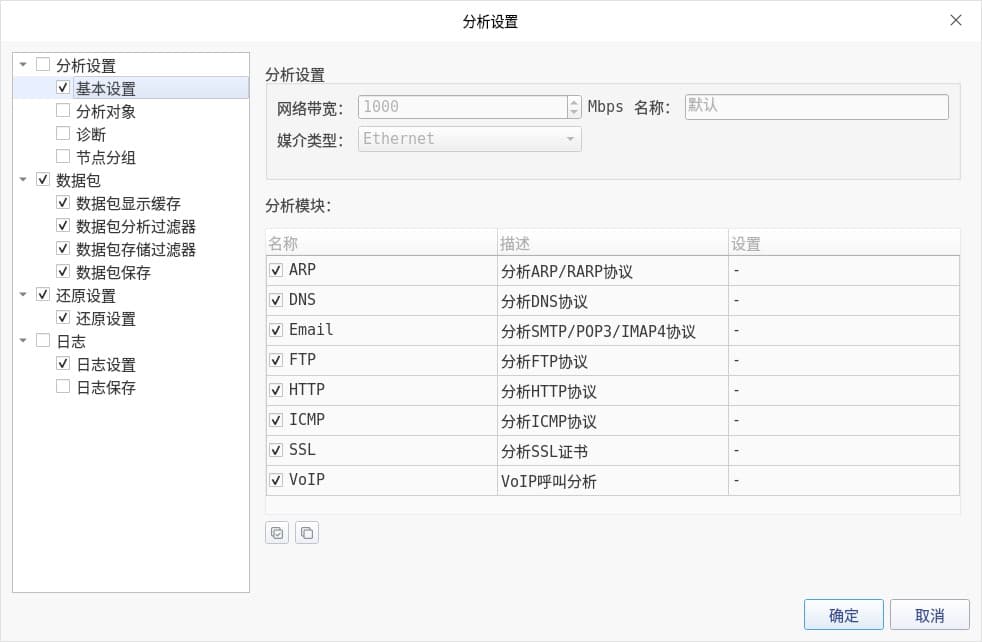982x642 pixels.
Task: Collapse the 日志 tree node
Action: pyautogui.click(x=23, y=341)
